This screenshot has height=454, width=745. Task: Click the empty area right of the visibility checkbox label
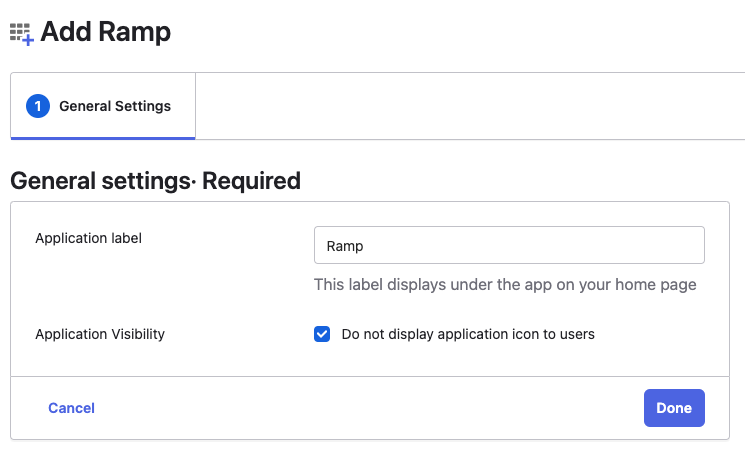point(660,334)
